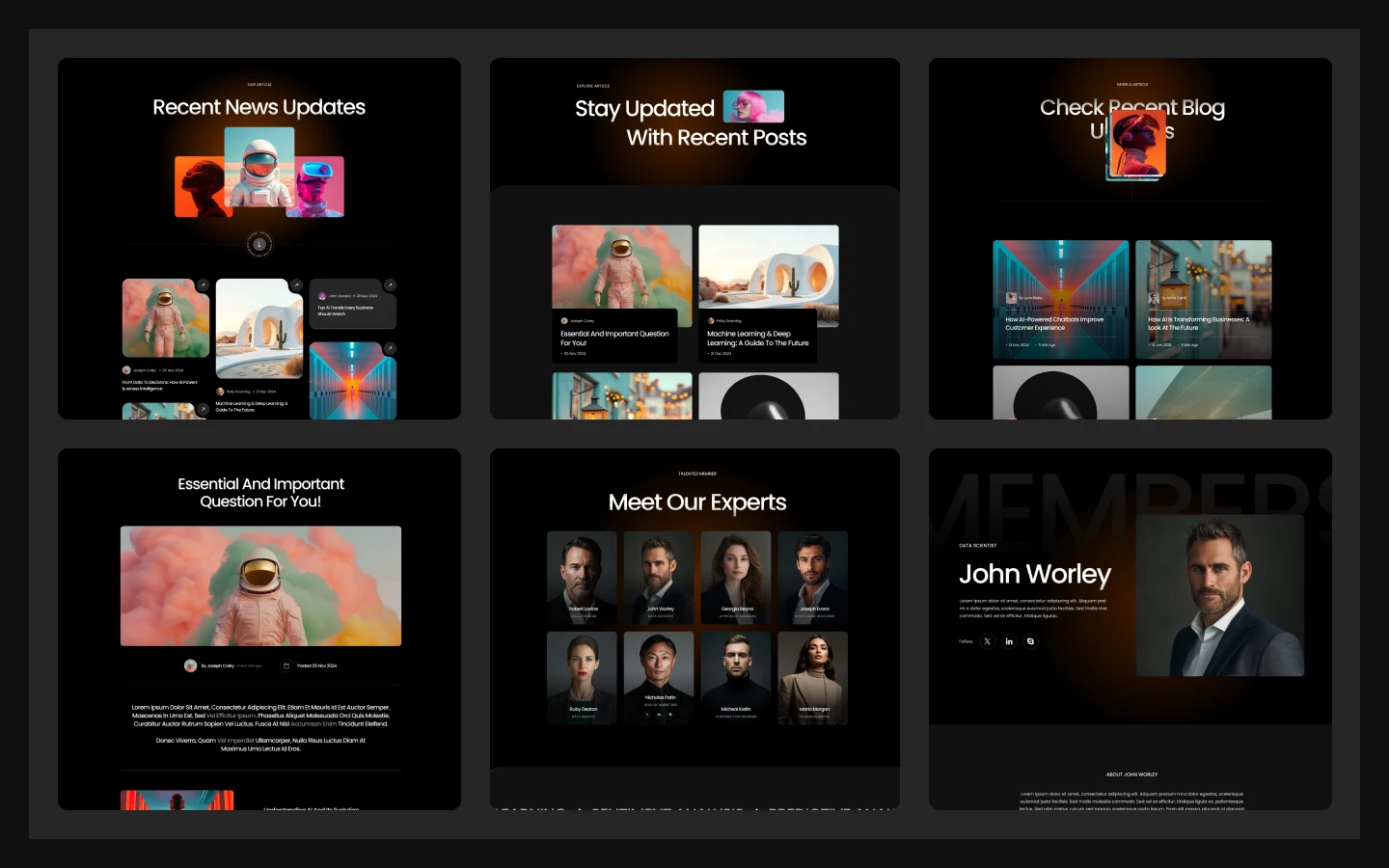Open 'How AI-Powered Chatbots Improve Customer Experience' post
The image size is (1389, 868).
1054,323
